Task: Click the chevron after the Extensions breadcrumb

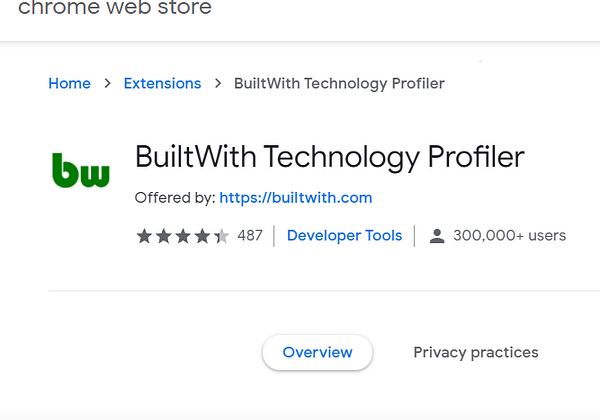Action: [217, 84]
